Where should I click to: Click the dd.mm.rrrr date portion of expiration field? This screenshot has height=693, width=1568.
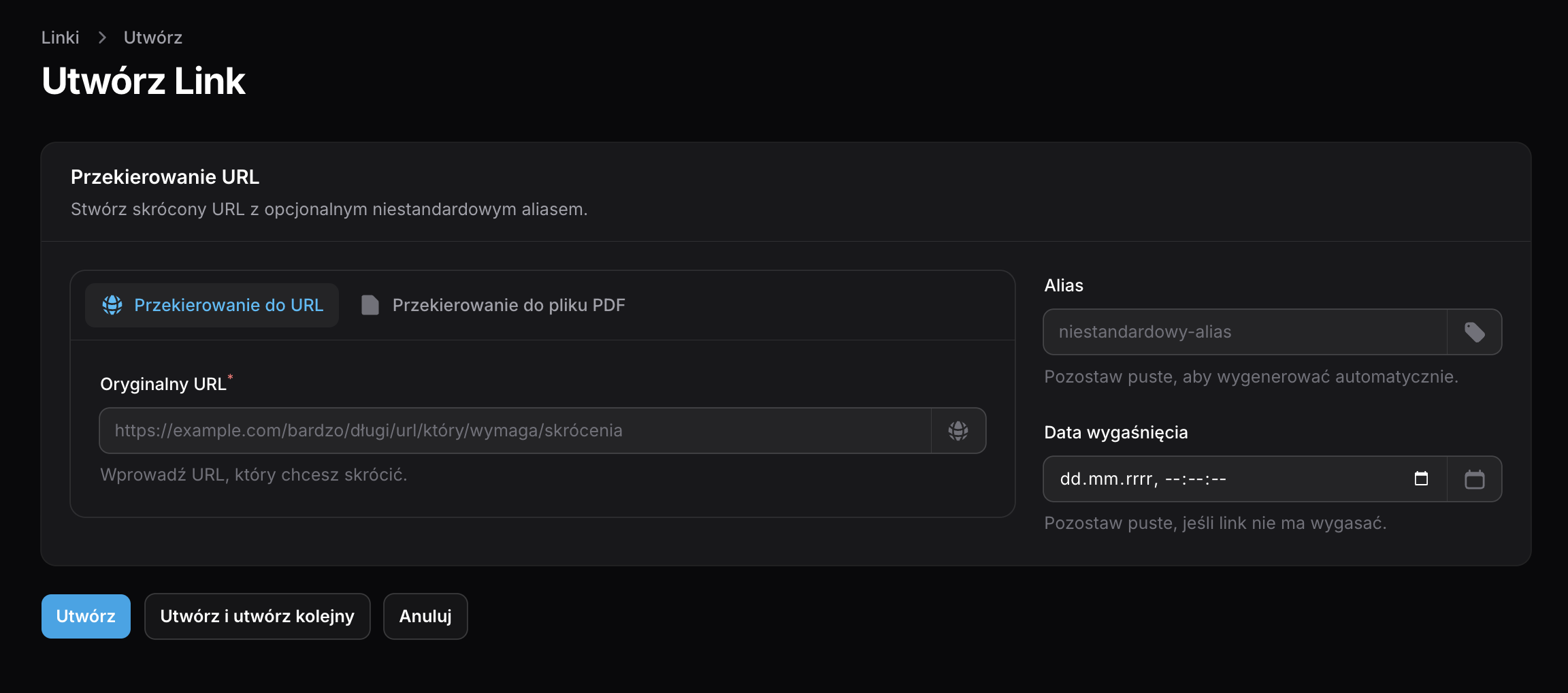1106,479
